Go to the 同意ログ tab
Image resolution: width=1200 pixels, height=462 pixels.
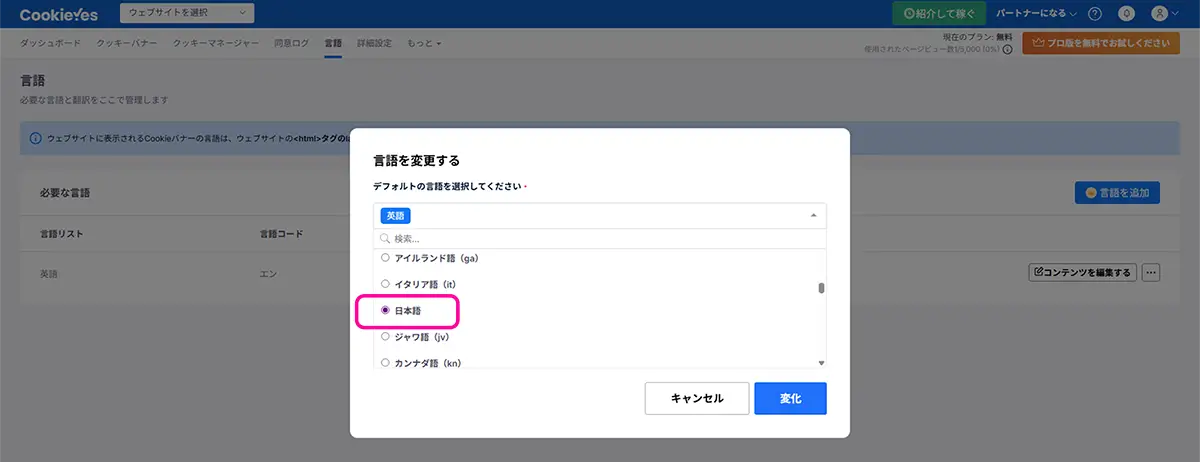tap(292, 44)
